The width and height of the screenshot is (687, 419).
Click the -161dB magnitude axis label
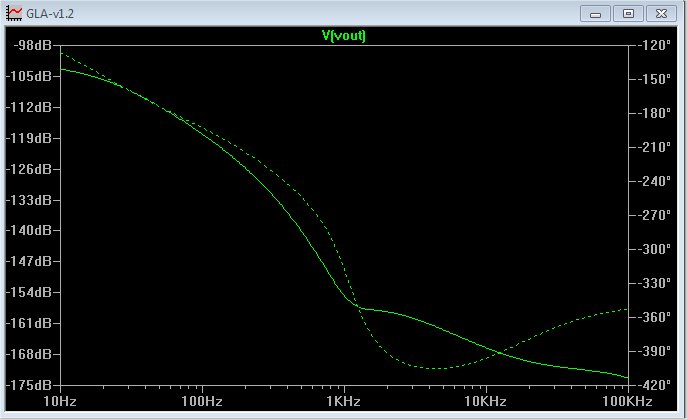tap(28, 323)
